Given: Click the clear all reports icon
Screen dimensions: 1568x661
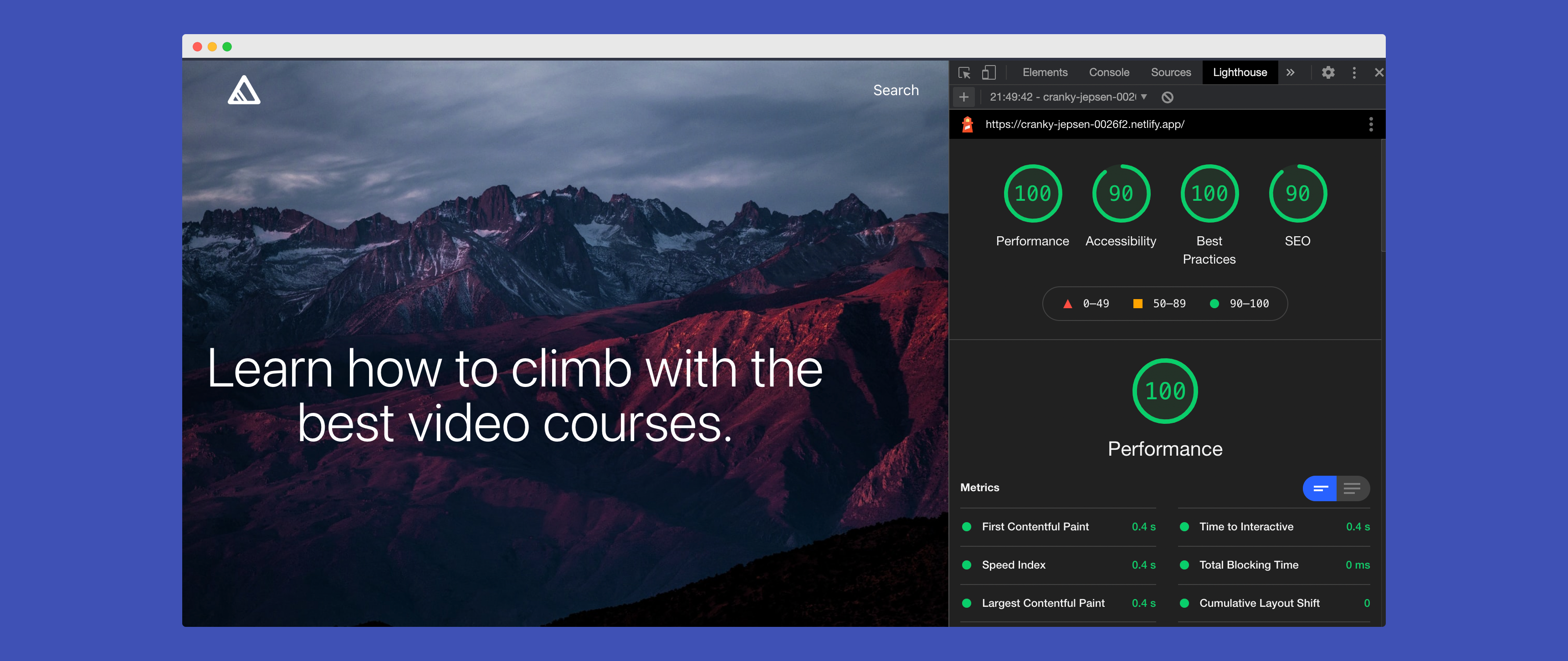Looking at the screenshot, I should click(x=1167, y=97).
